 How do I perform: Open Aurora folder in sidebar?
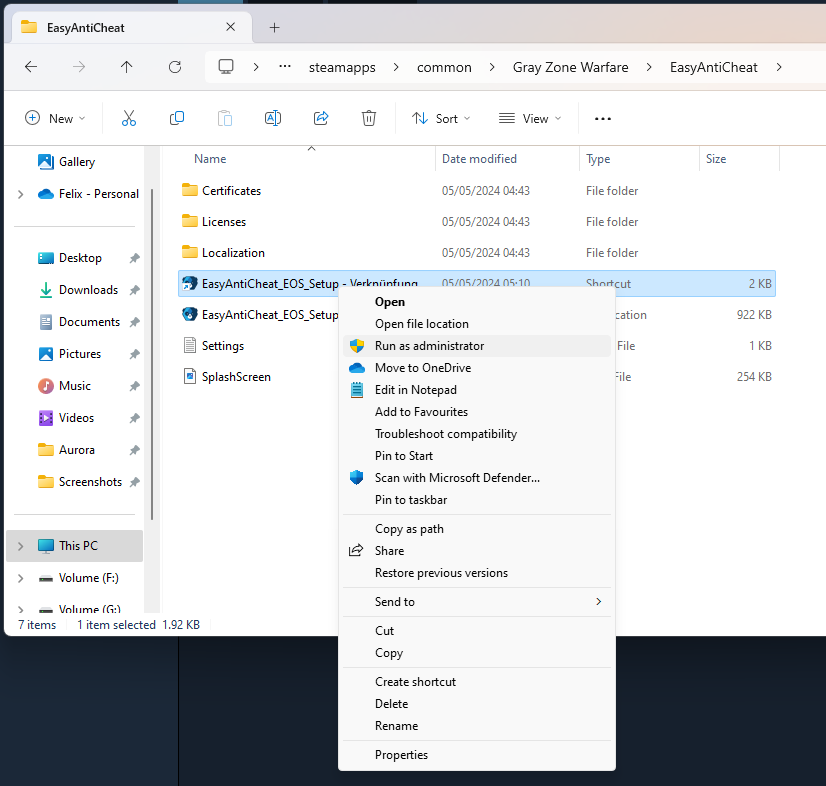[x=77, y=450]
